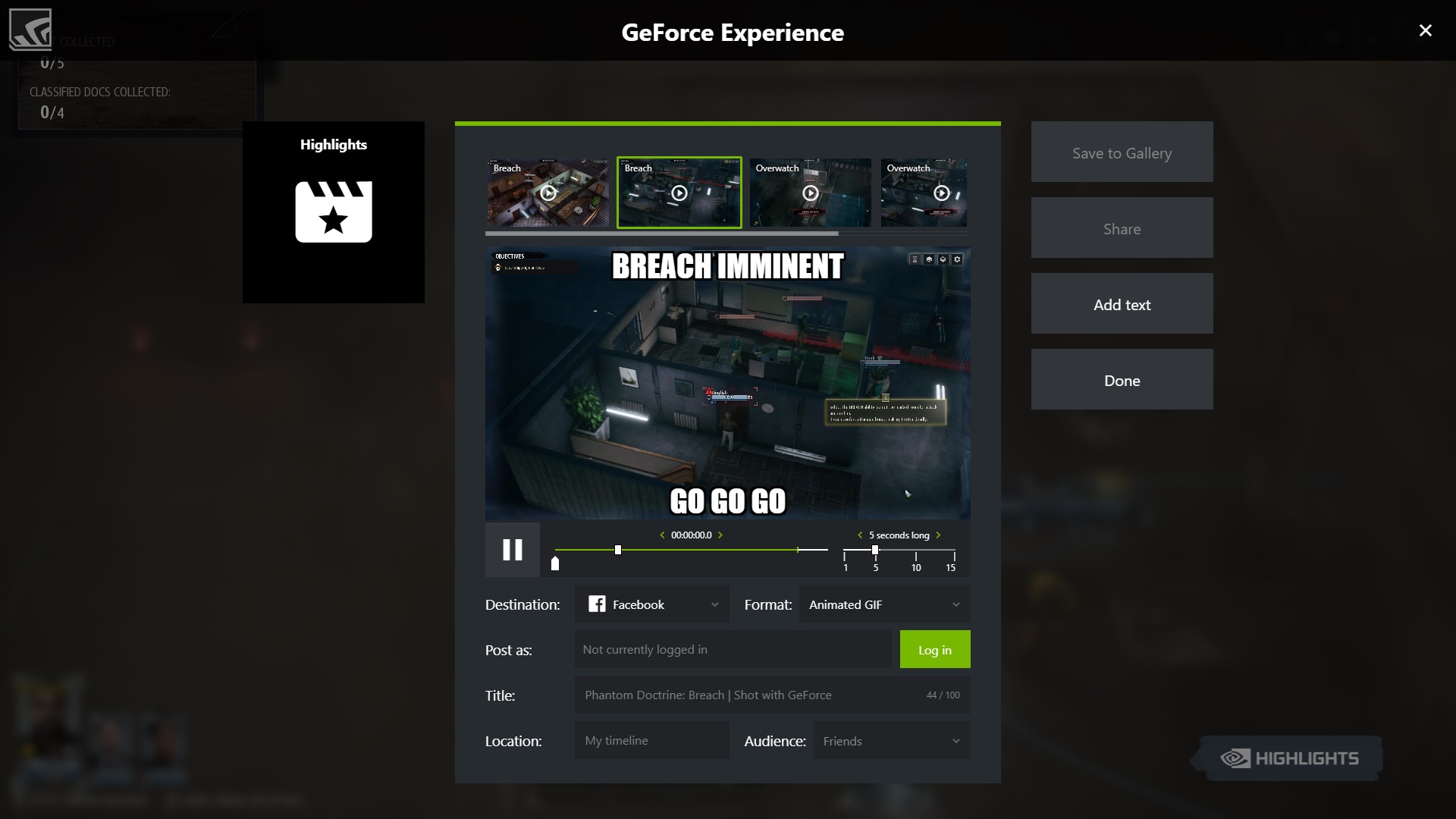
Task: Step start time forward with right arrow
Action: coord(720,535)
